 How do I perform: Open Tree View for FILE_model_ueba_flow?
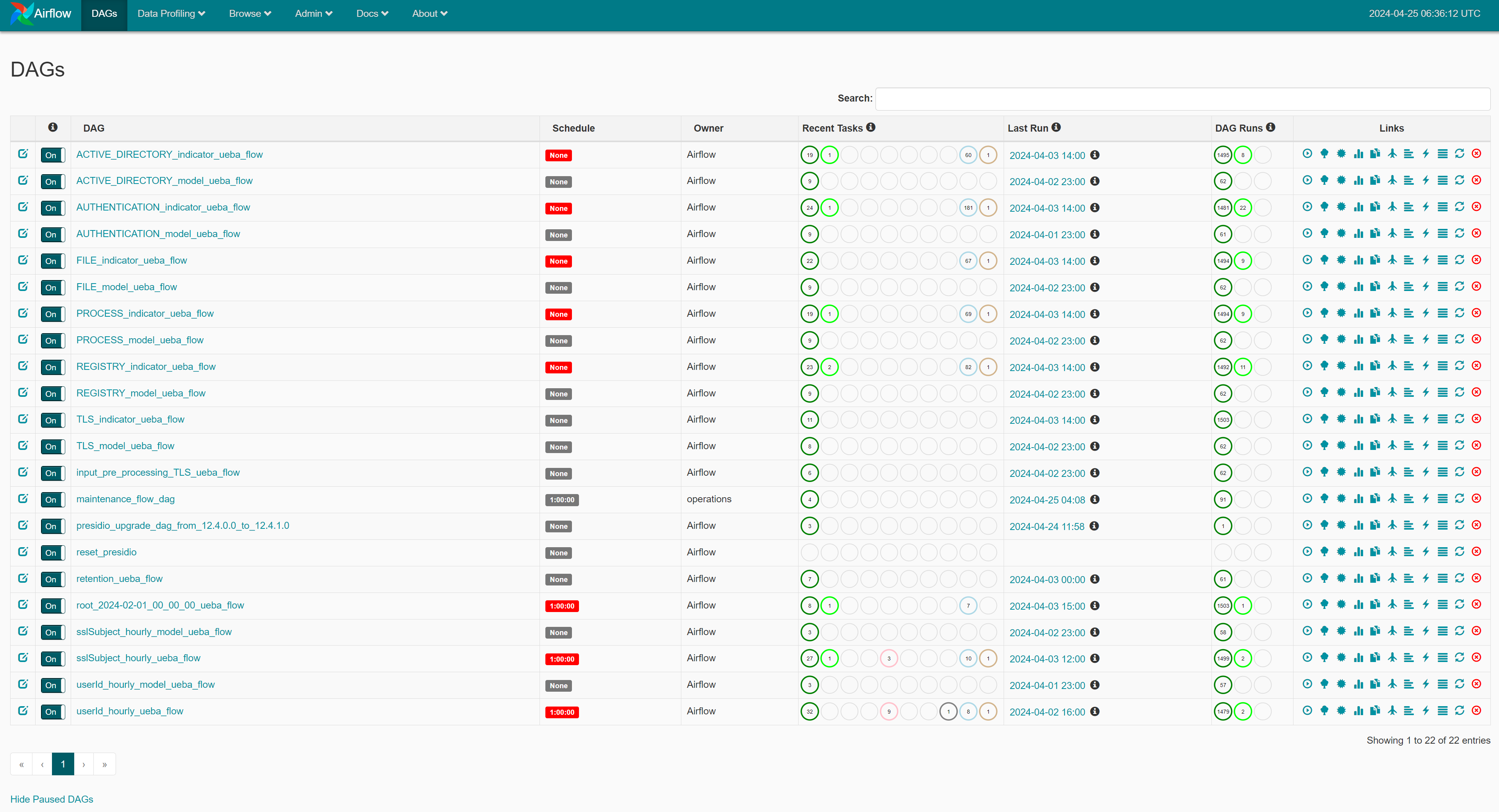click(x=1324, y=287)
